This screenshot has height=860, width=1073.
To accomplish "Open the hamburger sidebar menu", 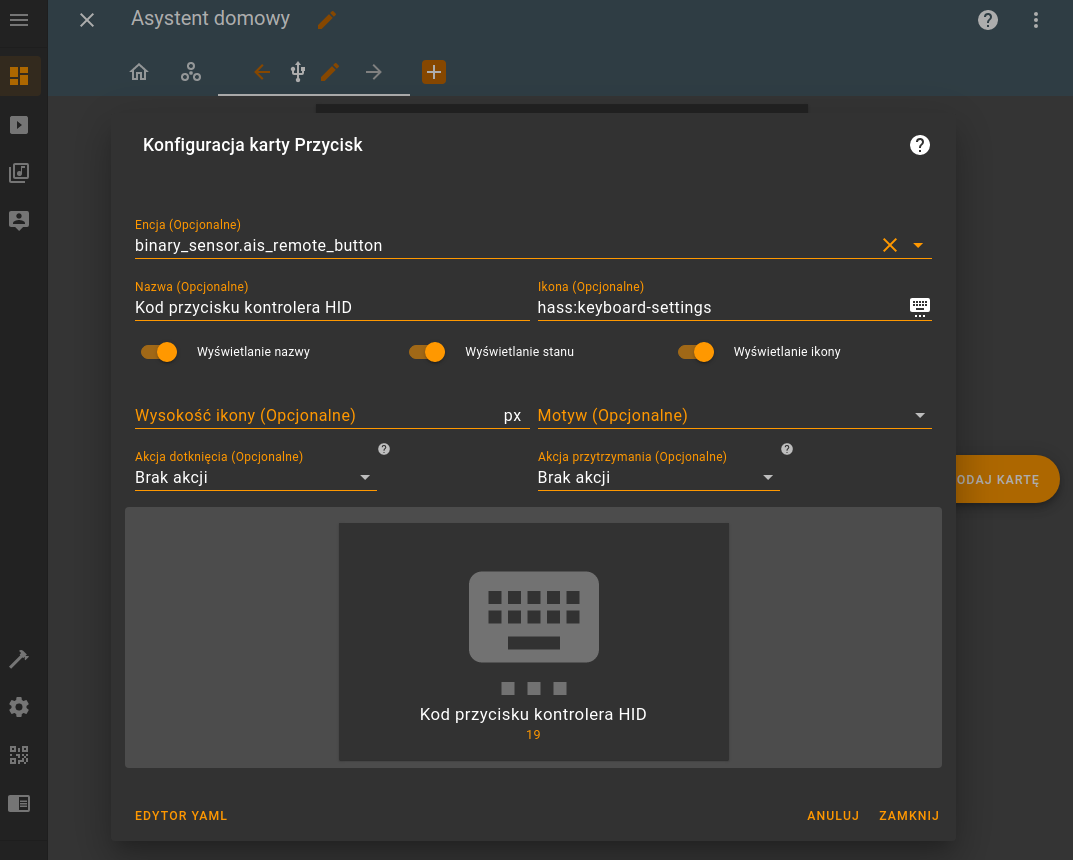I will pyautogui.click(x=18, y=20).
